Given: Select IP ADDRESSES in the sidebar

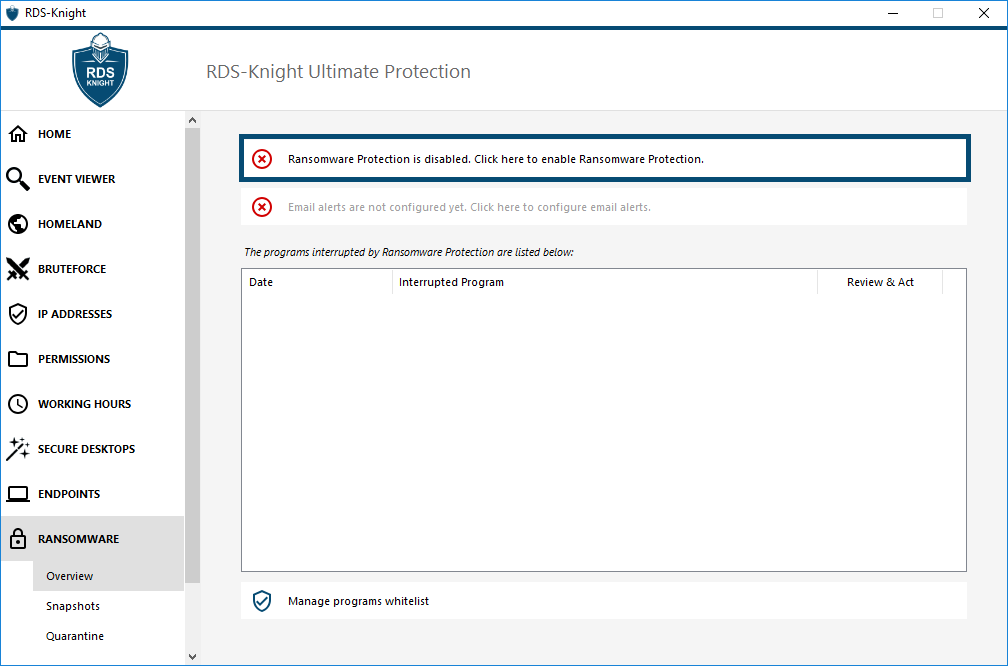Looking at the screenshot, I should click(93, 314).
